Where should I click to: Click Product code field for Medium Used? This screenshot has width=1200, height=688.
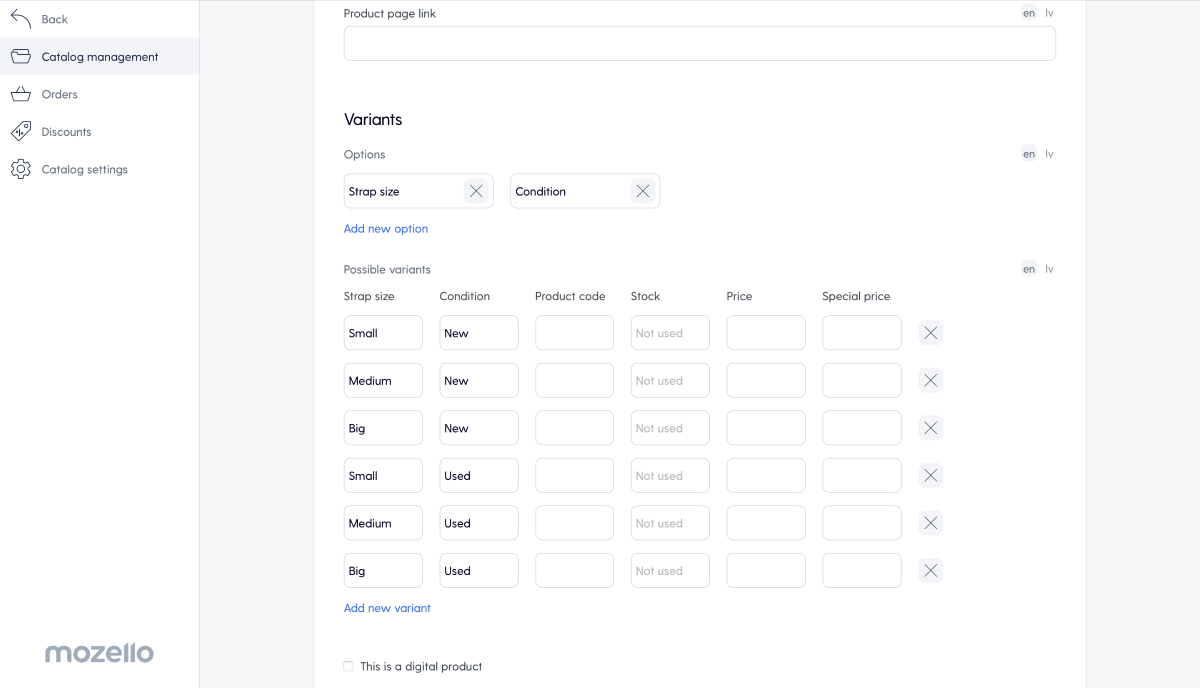[x=574, y=523]
